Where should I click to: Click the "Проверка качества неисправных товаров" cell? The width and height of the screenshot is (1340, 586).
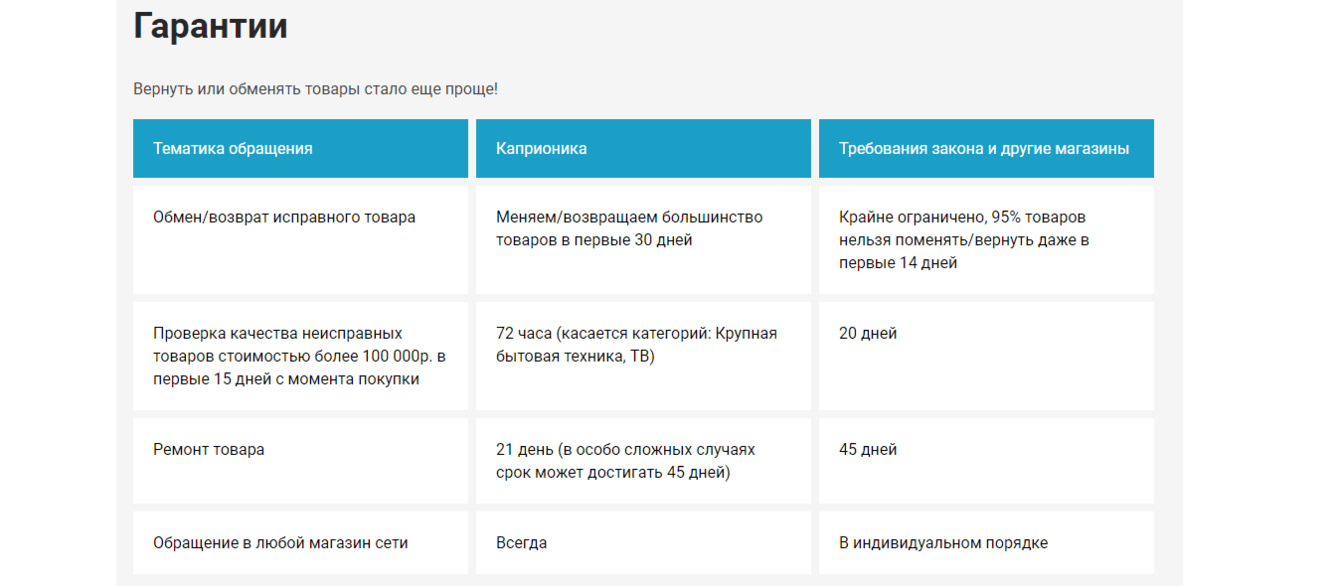point(300,356)
